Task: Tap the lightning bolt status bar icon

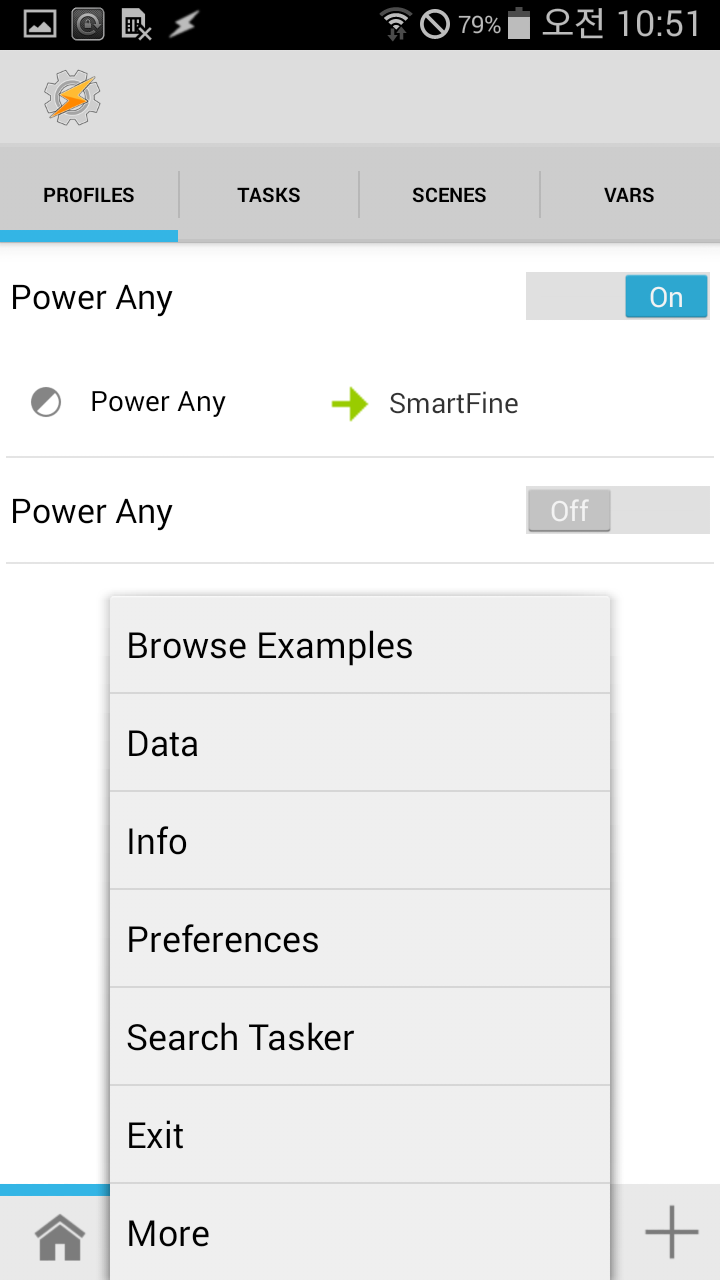Action: 183,24
